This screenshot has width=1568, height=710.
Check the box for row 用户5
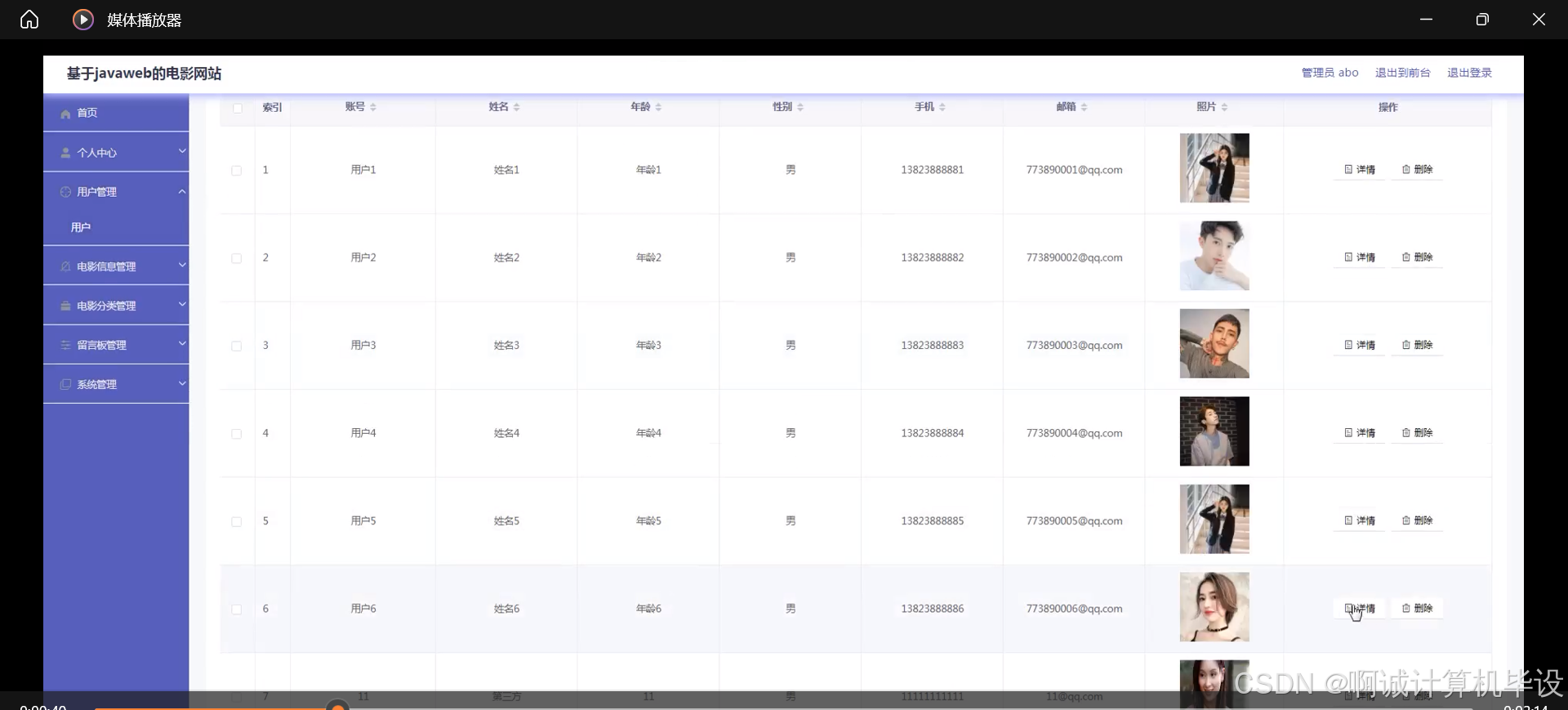click(237, 522)
